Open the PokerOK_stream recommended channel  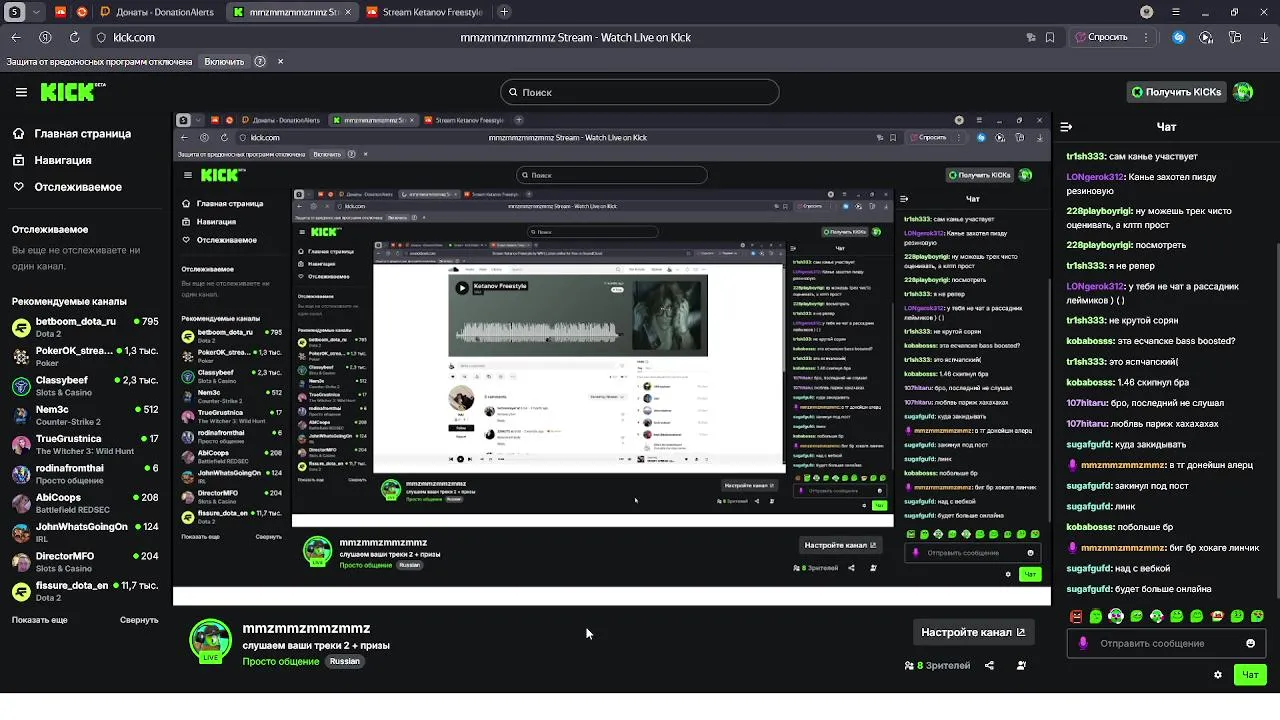click(x=85, y=356)
